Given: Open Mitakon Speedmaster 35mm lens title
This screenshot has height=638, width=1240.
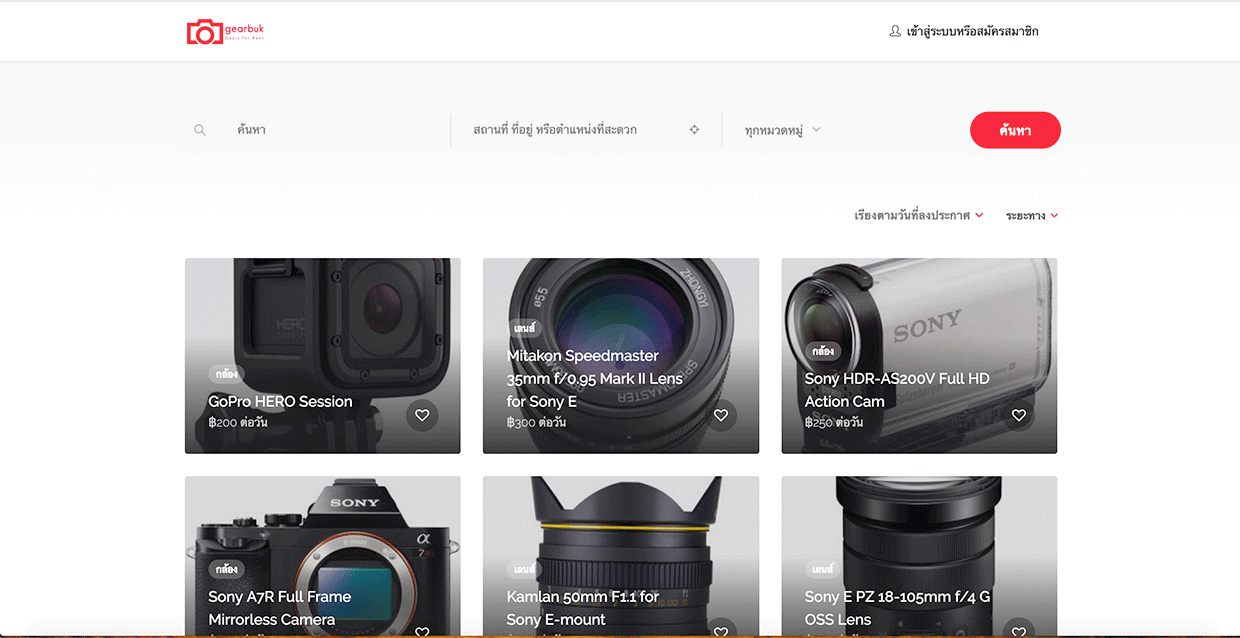Looking at the screenshot, I should [x=595, y=378].
